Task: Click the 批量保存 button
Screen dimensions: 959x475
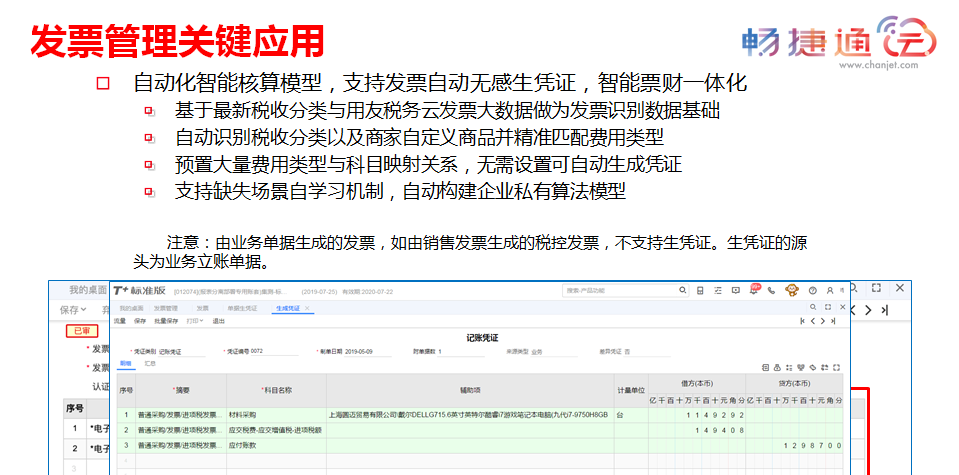Action: coord(165,321)
